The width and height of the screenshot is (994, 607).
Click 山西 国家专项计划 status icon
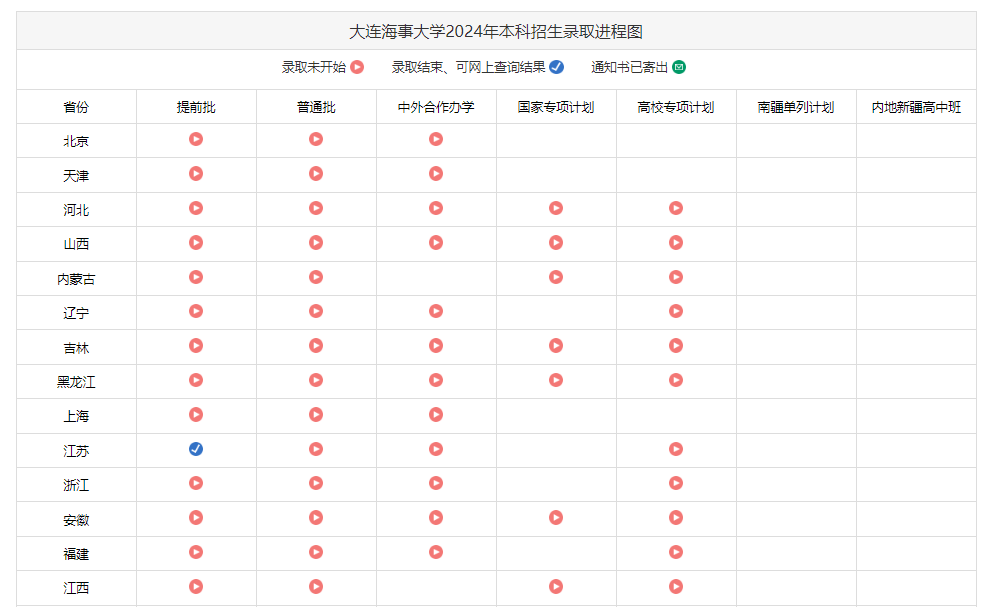[556, 242]
